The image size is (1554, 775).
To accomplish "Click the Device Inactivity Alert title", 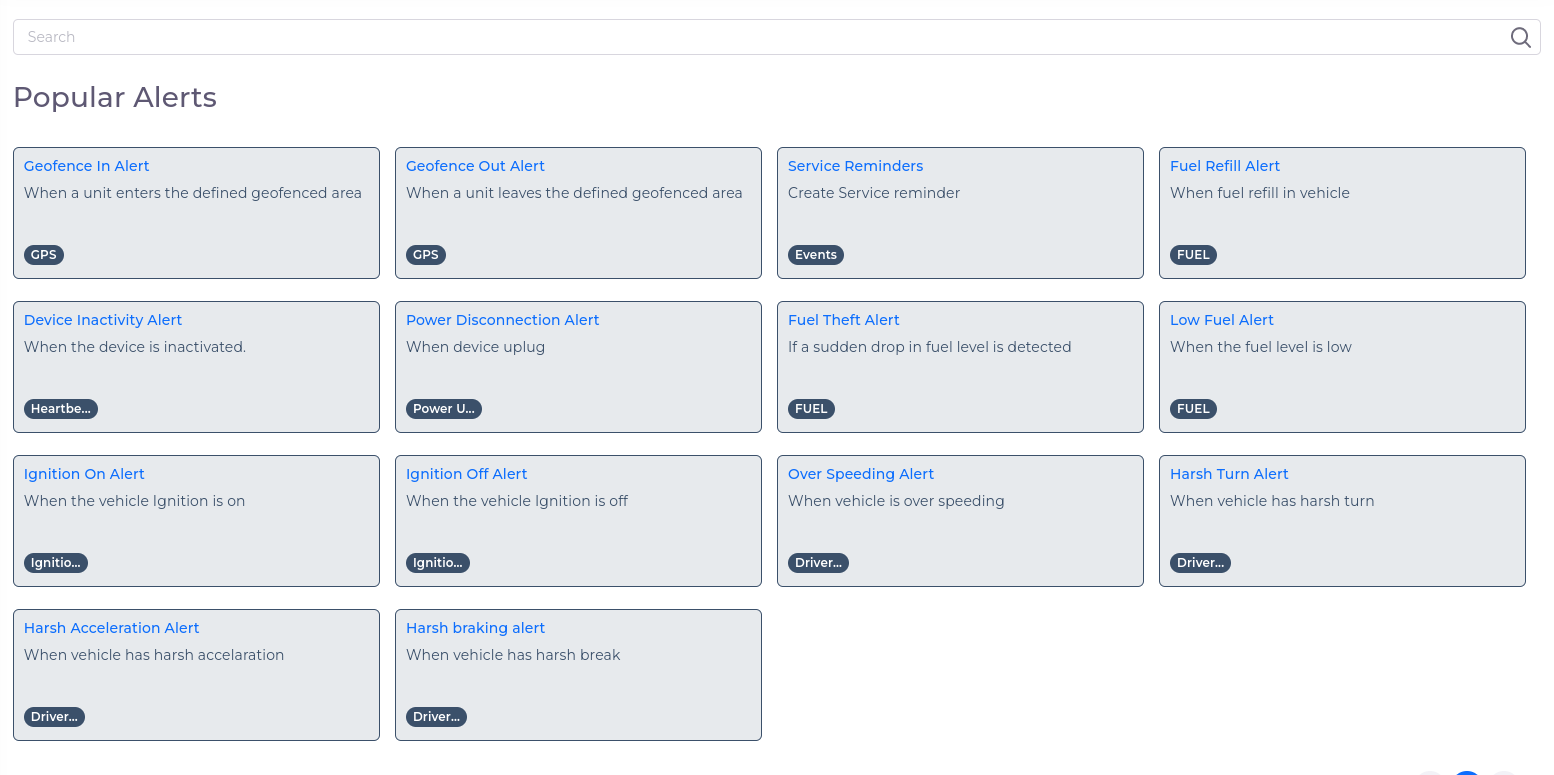I will coord(103,320).
